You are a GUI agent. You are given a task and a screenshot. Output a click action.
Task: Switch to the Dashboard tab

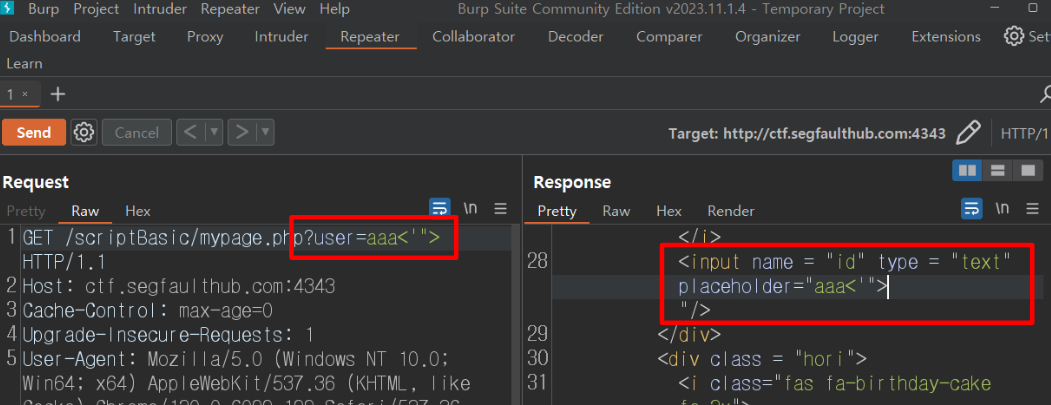coord(45,37)
